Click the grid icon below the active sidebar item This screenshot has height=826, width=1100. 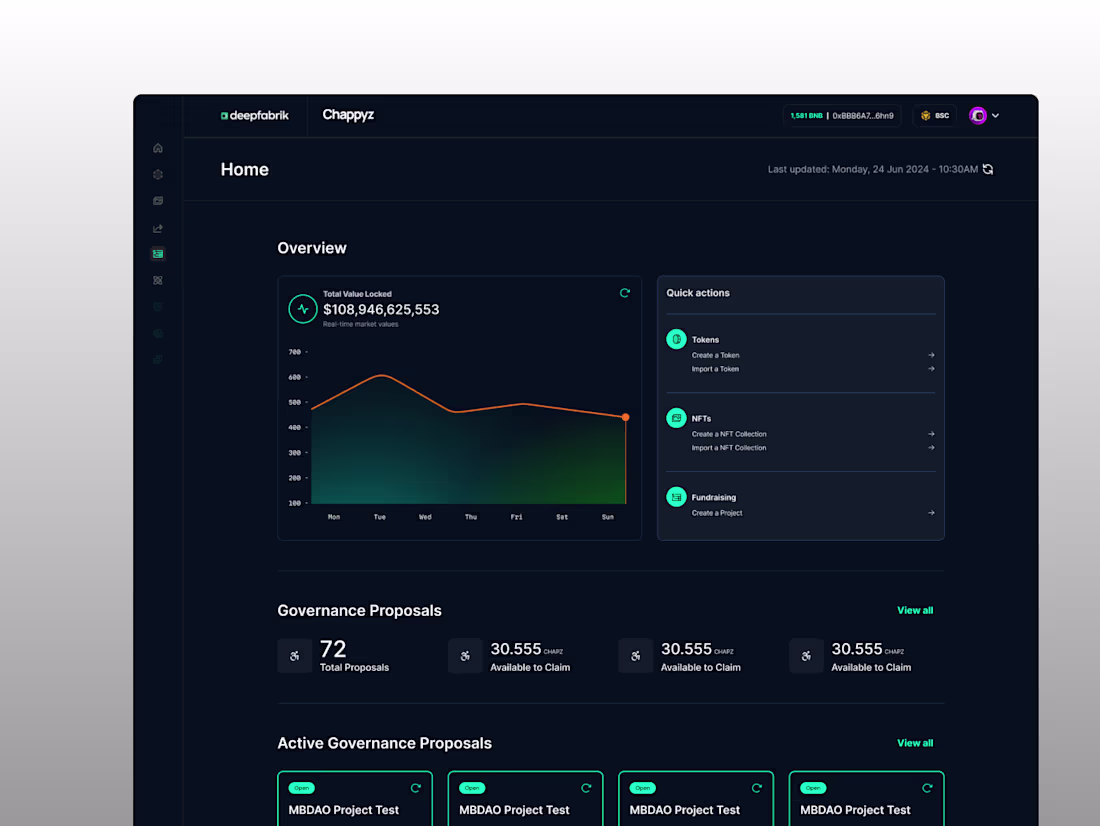click(157, 280)
